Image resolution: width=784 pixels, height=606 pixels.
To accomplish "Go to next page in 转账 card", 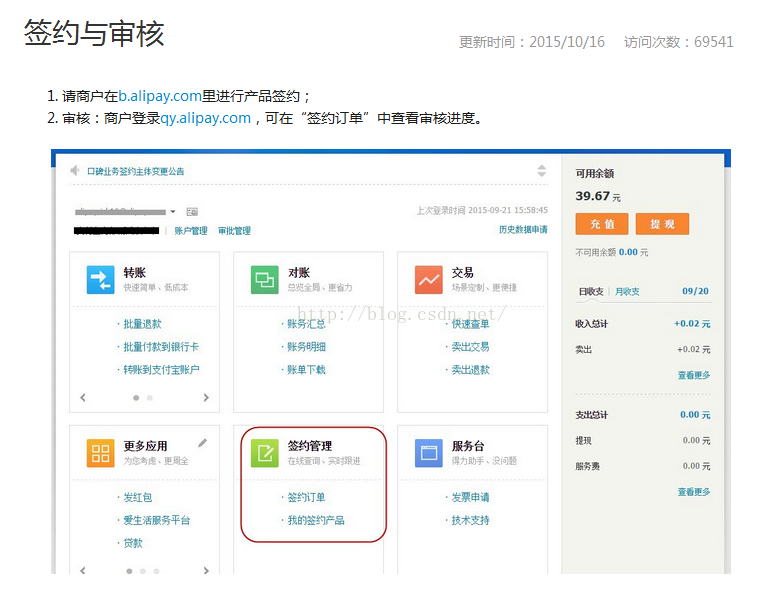I will [206, 398].
